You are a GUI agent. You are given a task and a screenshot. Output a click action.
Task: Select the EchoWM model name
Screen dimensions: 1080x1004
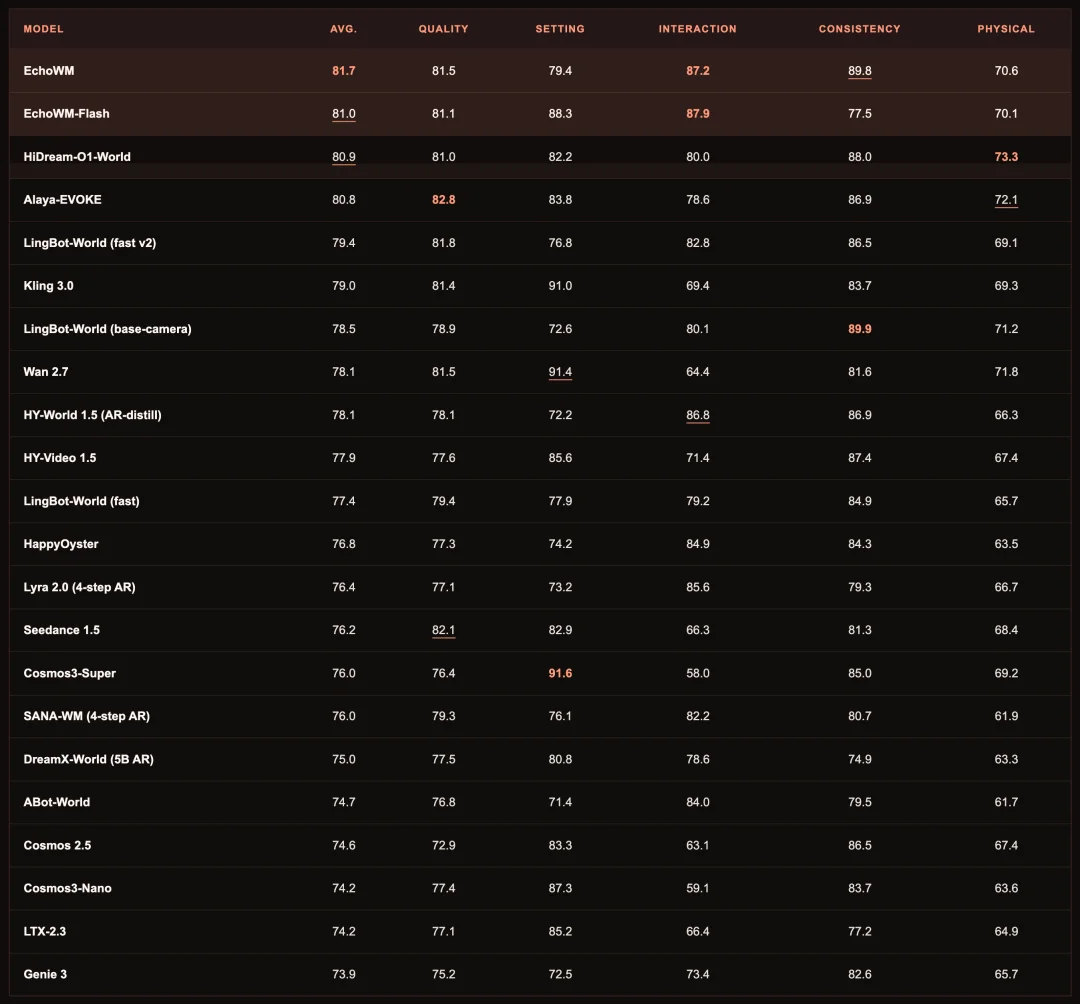point(49,71)
